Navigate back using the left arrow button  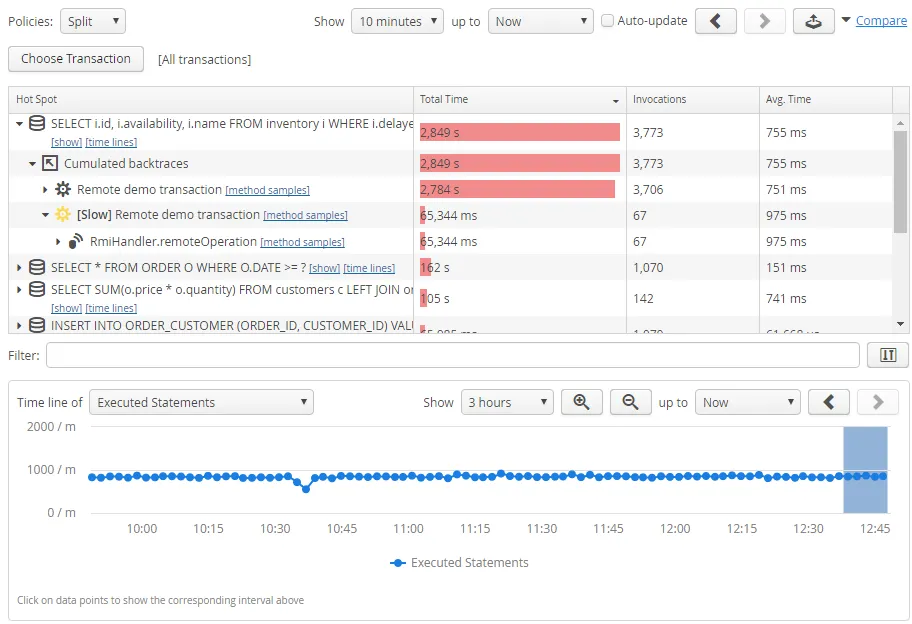pos(717,20)
